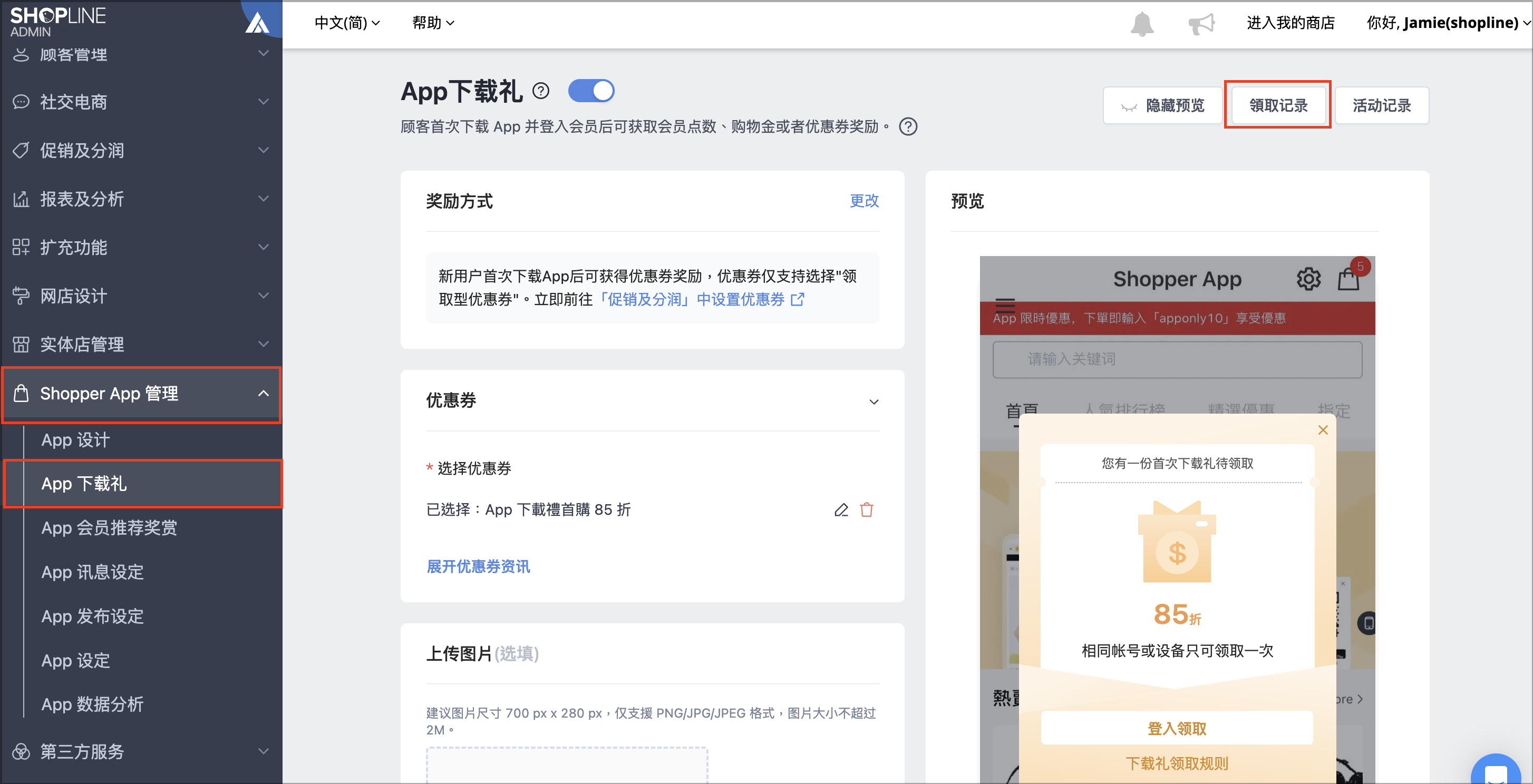Expand the 网店设计 sidebar chevron
This screenshot has height=784, width=1533.
[x=263, y=296]
